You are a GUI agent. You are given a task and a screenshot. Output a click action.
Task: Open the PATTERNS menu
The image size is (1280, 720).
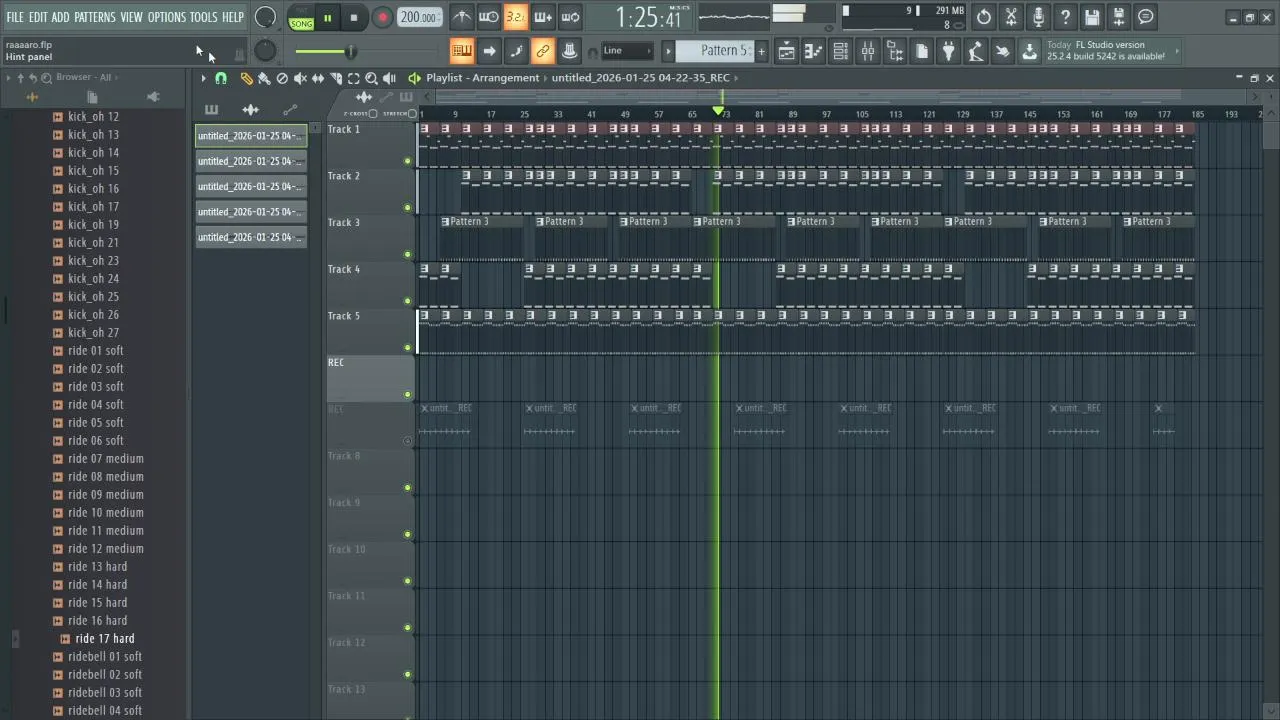point(95,17)
